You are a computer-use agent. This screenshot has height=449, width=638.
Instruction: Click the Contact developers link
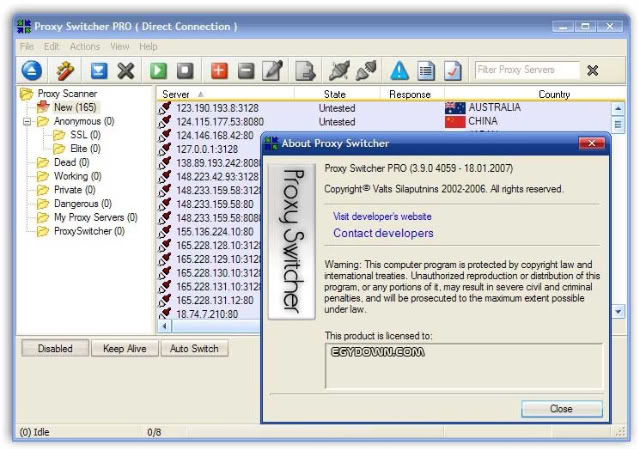coord(383,233)
